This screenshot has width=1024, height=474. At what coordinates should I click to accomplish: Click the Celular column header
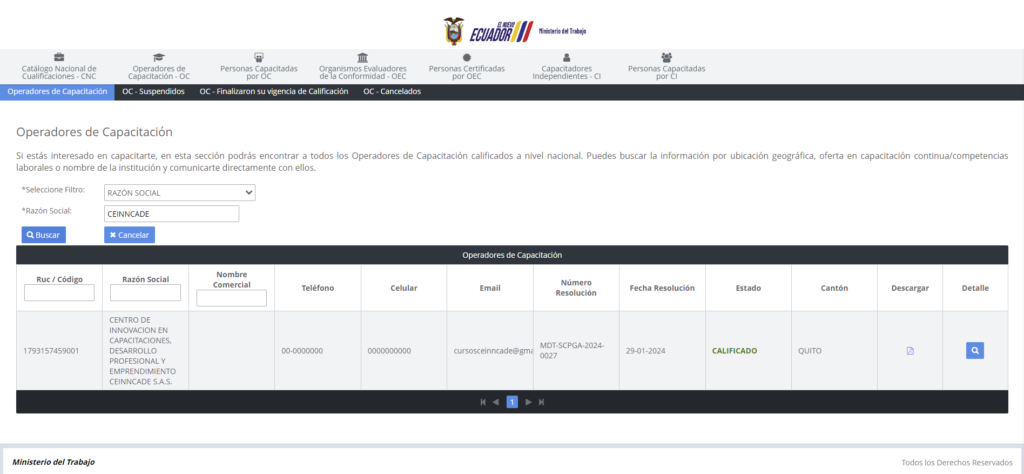(x=404, y=288)
